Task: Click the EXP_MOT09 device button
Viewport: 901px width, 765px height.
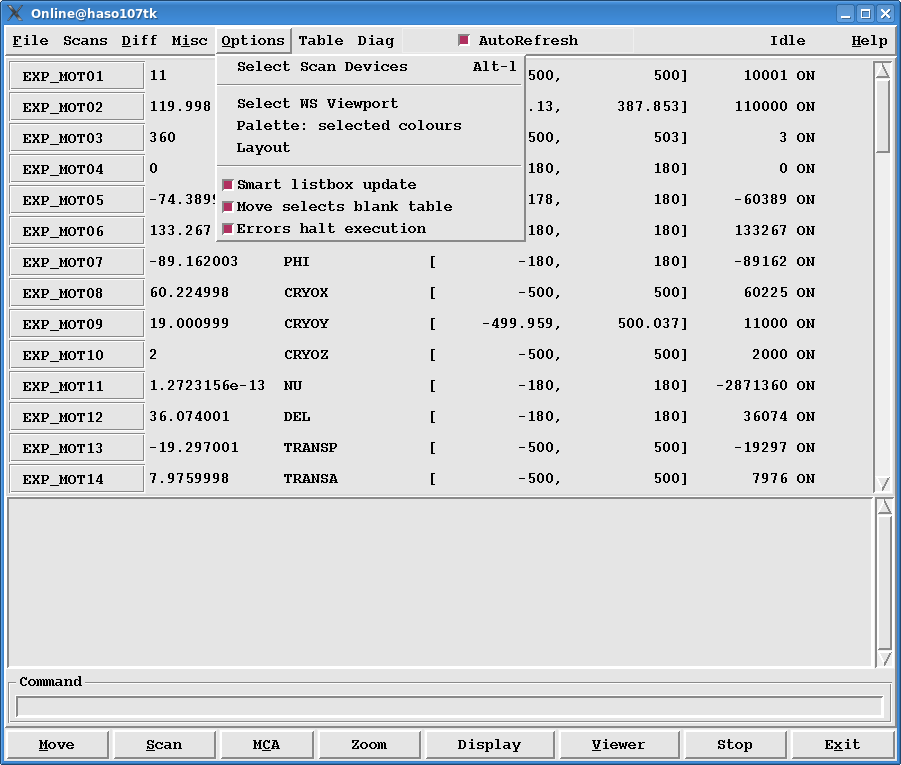Action: point(76,324)
